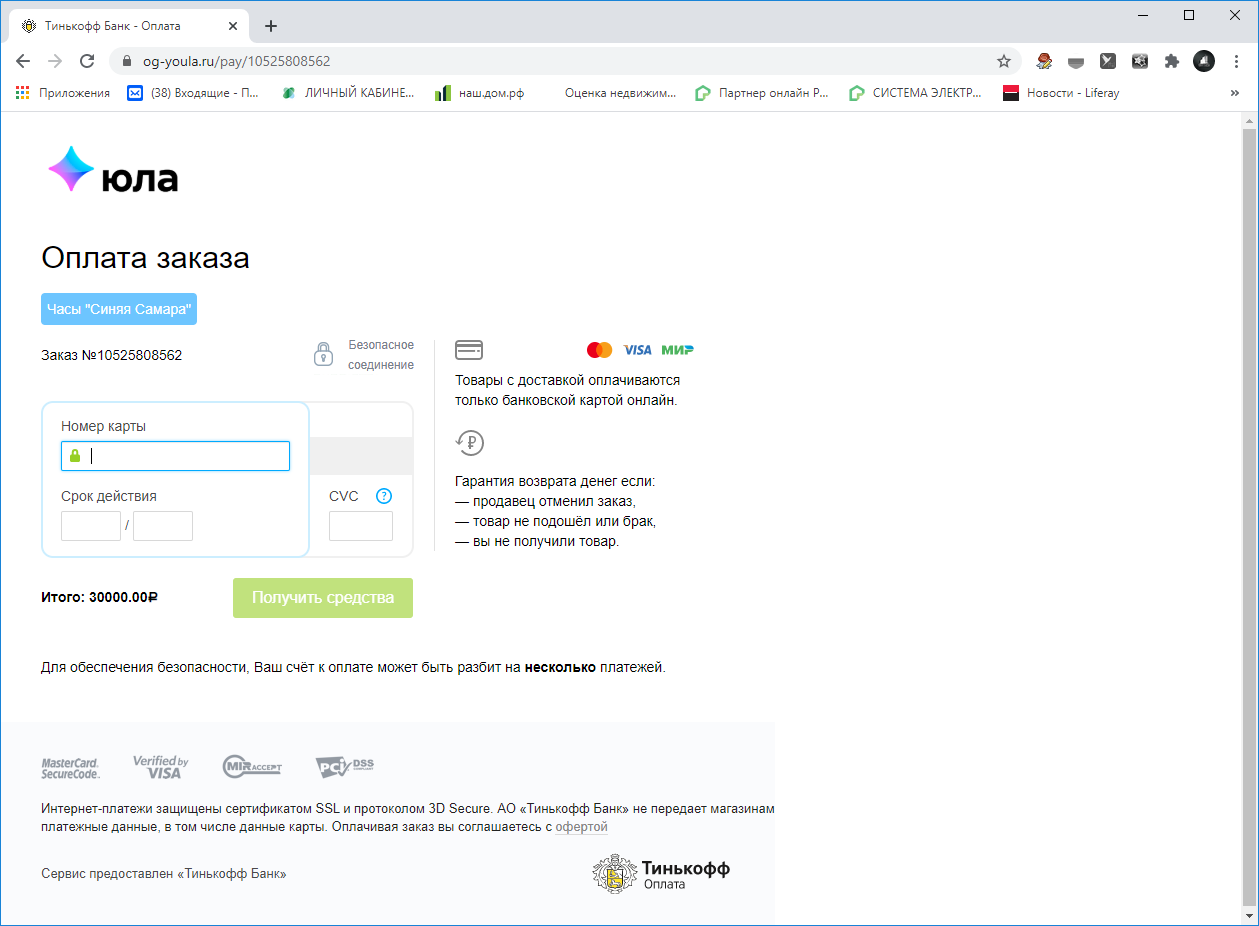Click the first extension icon in toolbar
1259x926 pixels.
click(1044, 61)
